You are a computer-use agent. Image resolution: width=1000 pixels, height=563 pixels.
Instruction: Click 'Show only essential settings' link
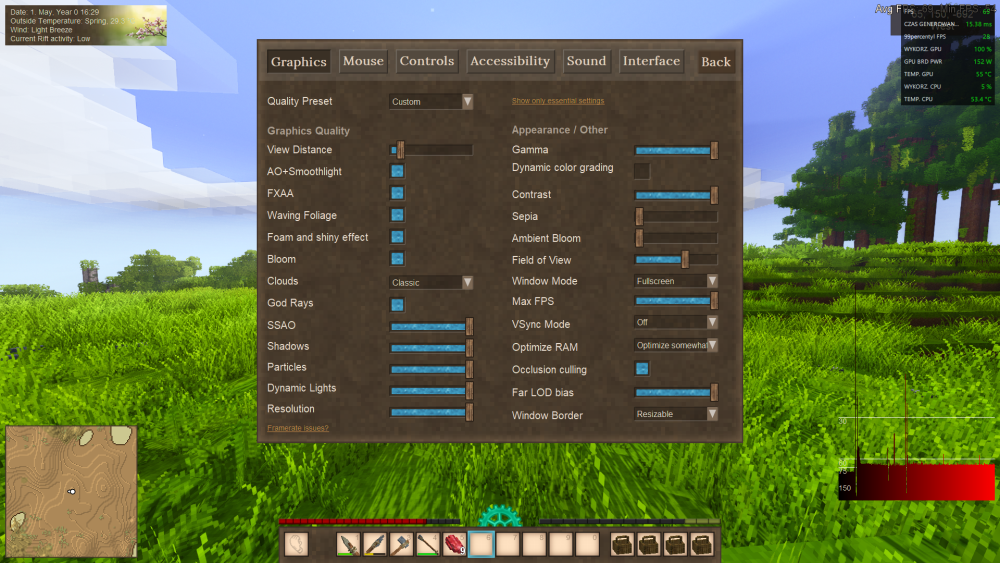(558, 101)
